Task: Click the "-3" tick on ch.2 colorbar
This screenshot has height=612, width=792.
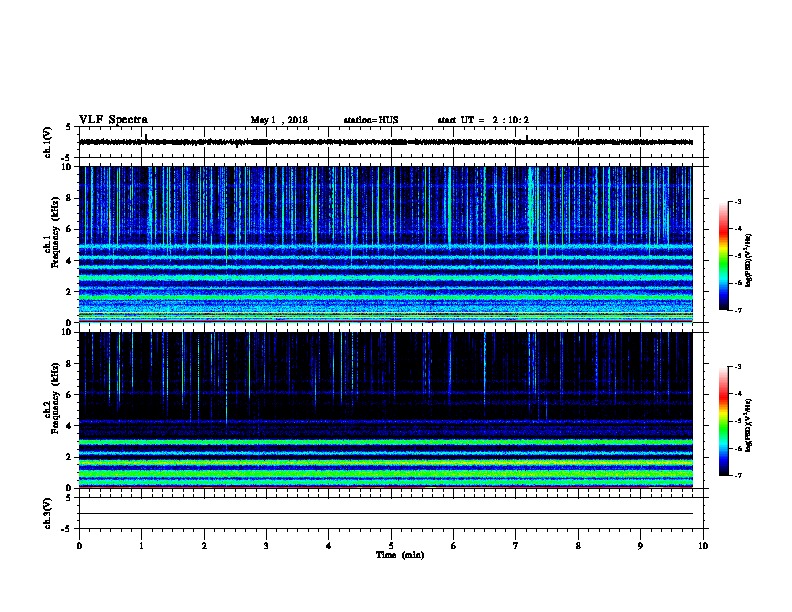Action: (x=737, y=367)
